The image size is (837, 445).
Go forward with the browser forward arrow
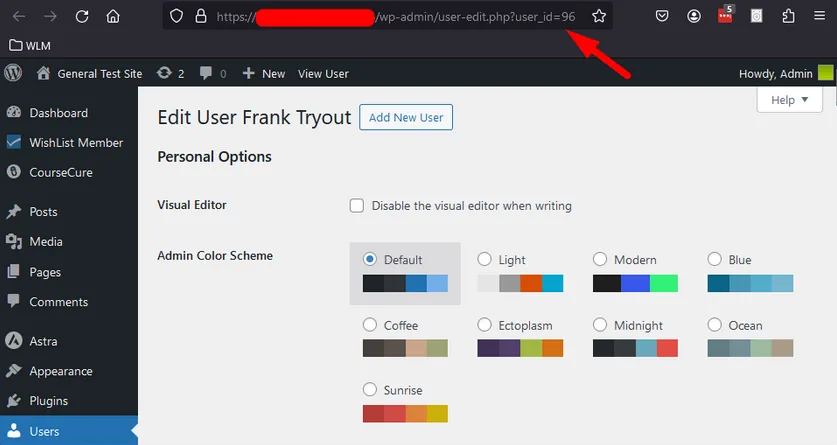[x=50, y=17]
